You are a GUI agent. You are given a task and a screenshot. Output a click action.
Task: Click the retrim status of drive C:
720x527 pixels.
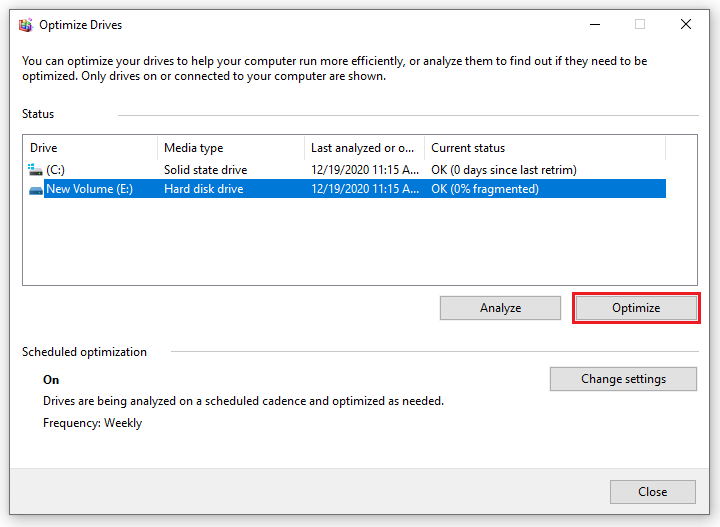pyautogui.click(x=503, y=170)
